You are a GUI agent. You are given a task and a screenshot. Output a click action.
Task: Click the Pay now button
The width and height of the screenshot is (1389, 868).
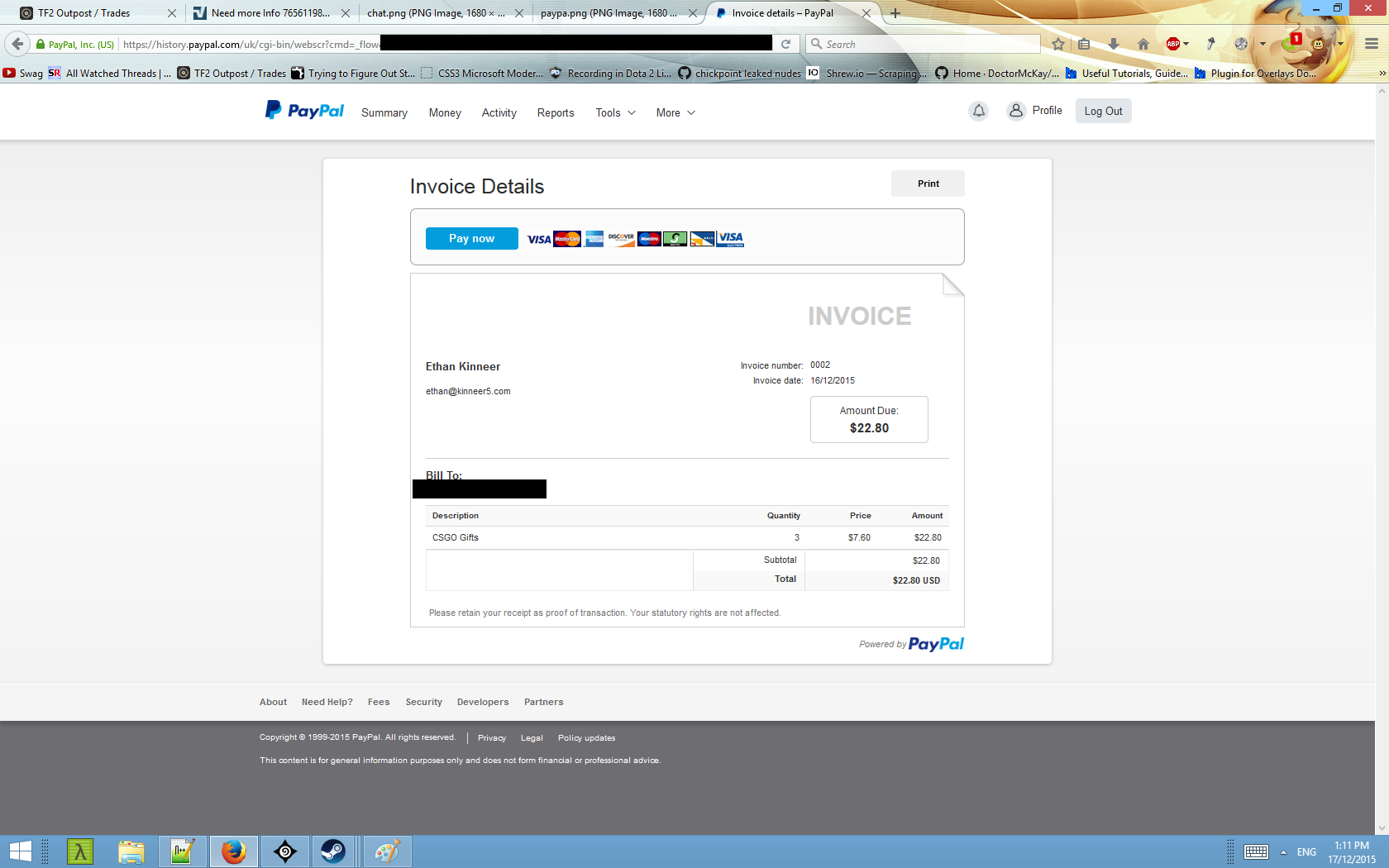(x=471, y=238)
